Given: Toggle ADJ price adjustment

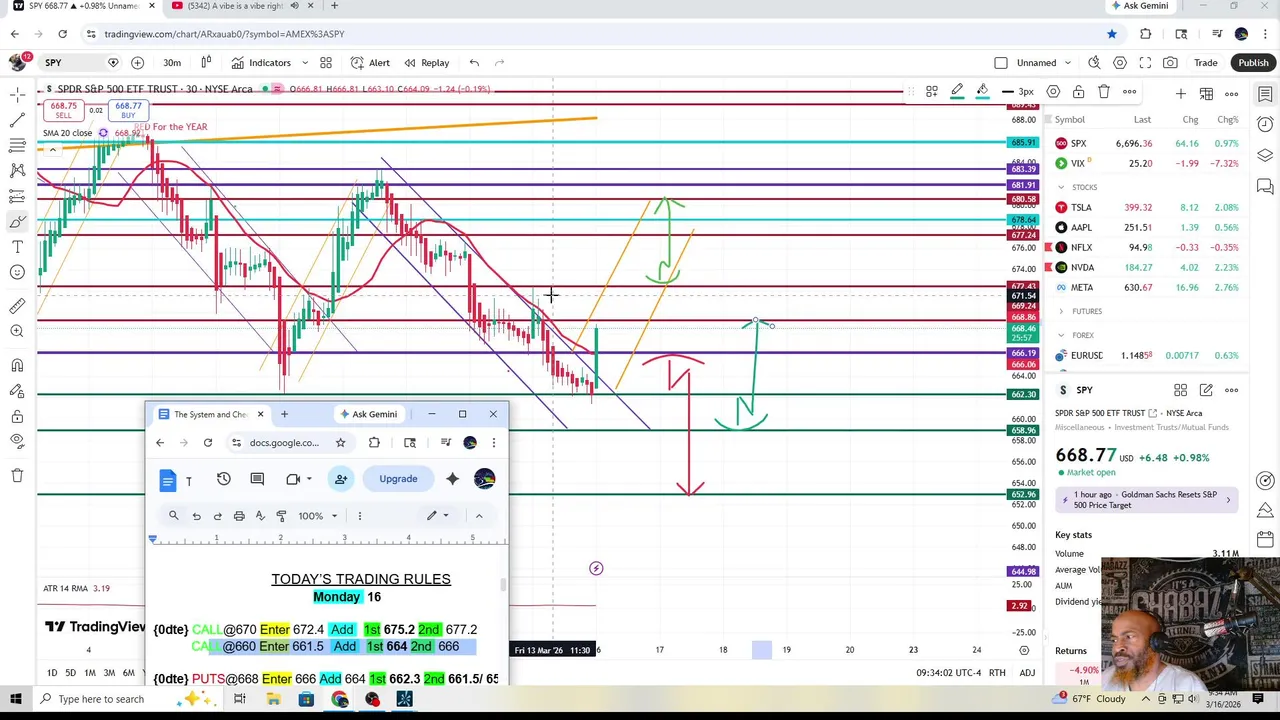Looking at the screenshot, I should tap(1027, 673).
